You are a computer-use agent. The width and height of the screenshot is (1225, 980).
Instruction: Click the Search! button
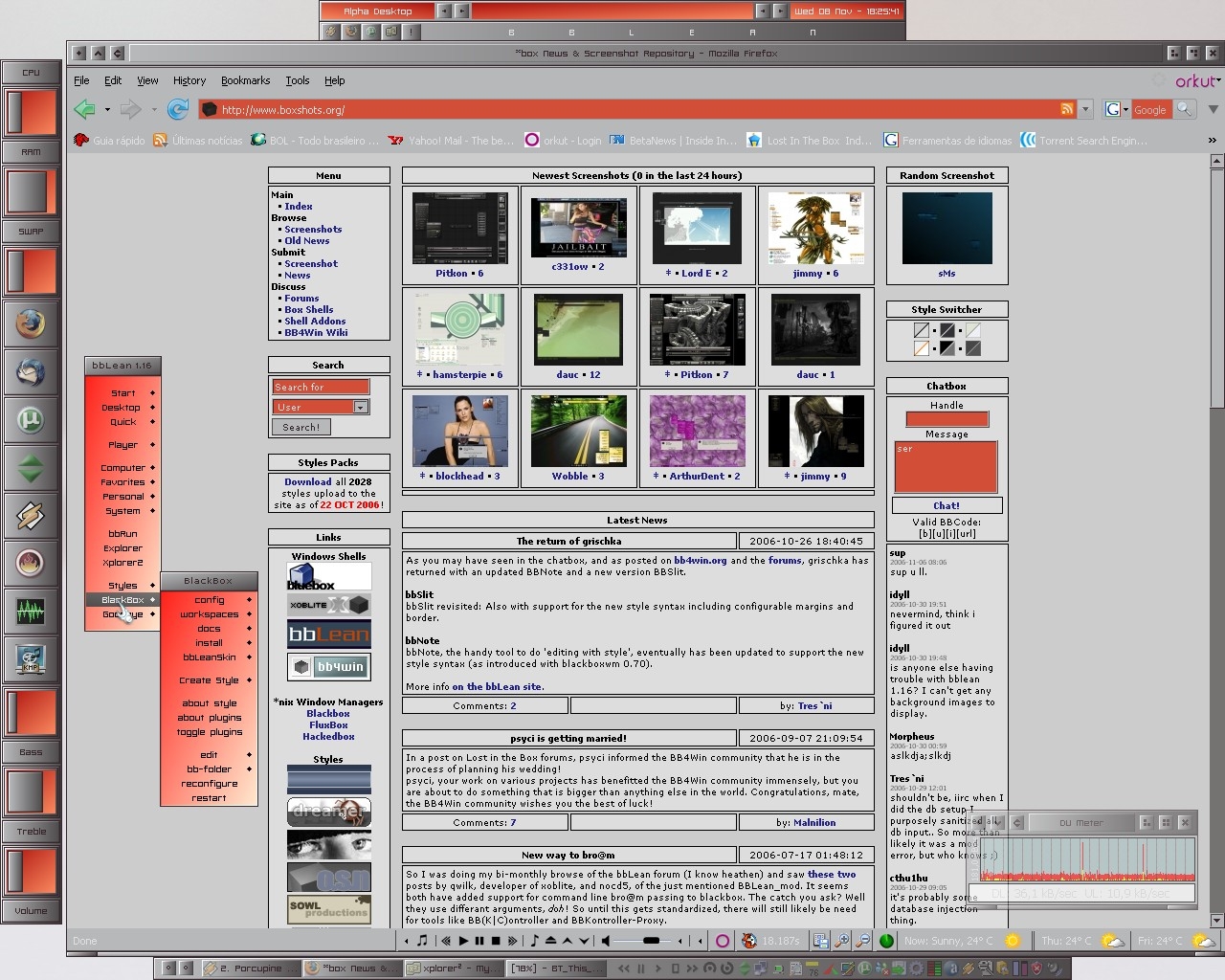coord(301,428)
